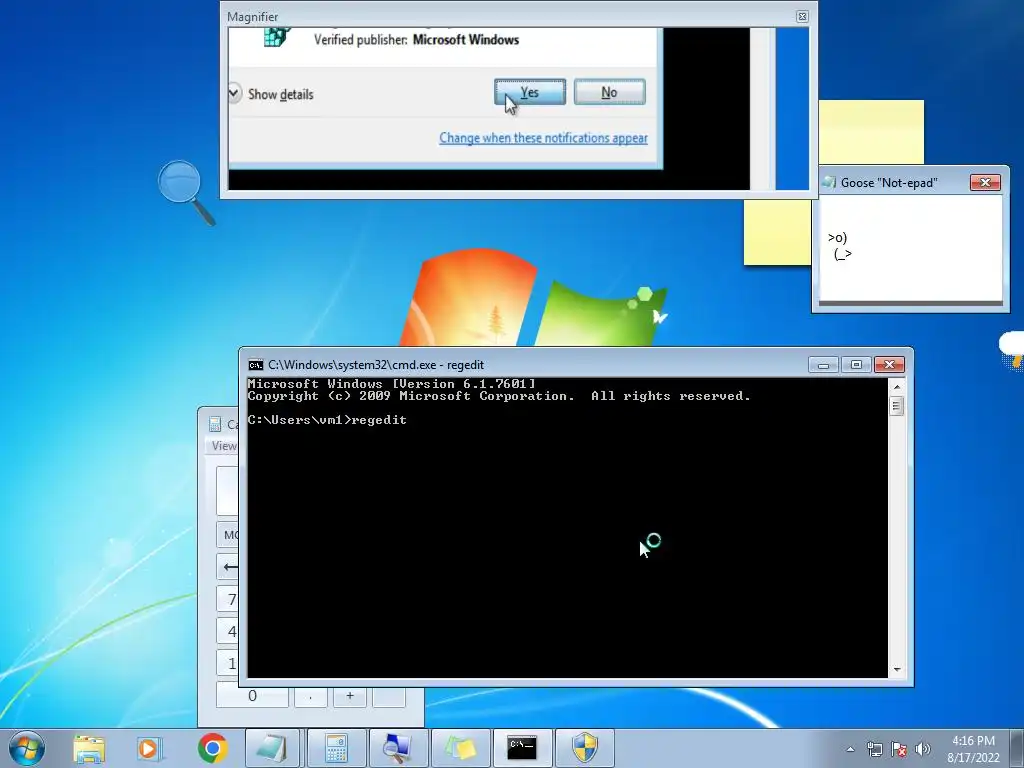Switch to the cmd.exe taskbar item

[x=522, y=748]
